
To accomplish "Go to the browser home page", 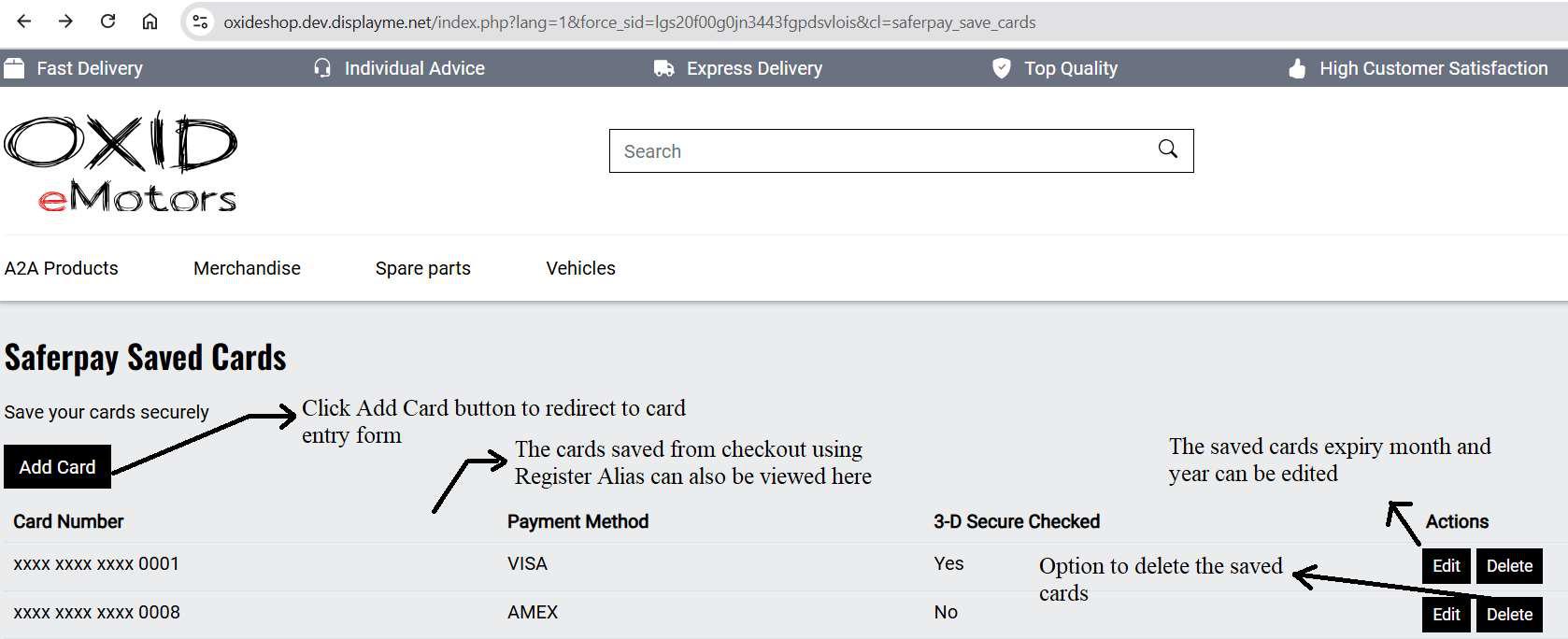I will point(150,21).
